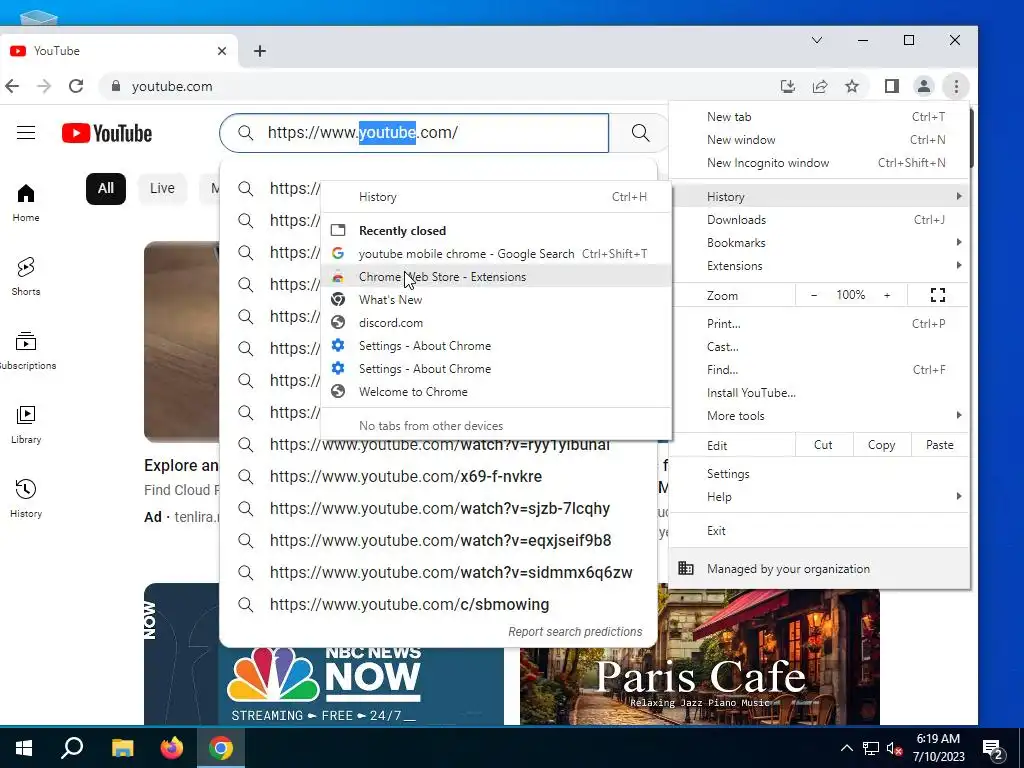The image size is (1024, 768).
Task: Select New Incognito window
Action: point(820,162)
